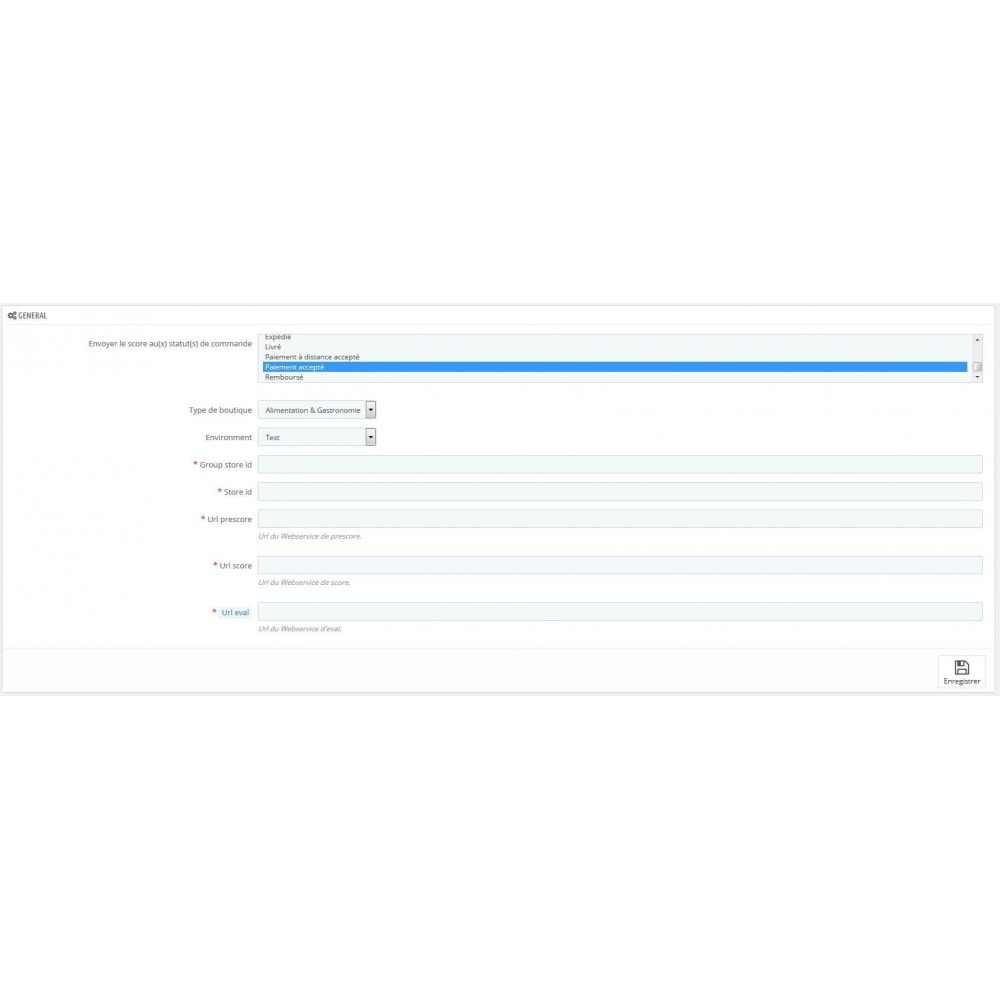Select 'Paiement accepté' highlighted status
This screenshot has height=1000, width=1000.
[615, 367]
